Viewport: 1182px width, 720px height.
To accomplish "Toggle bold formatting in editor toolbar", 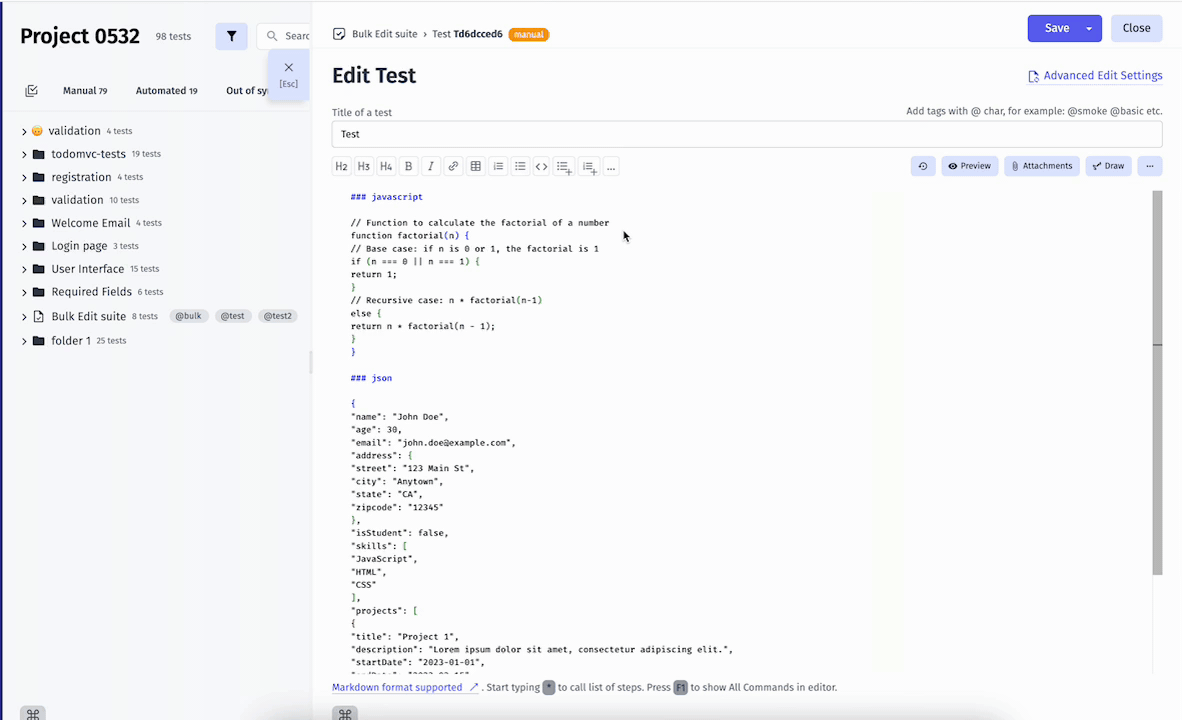I will pyautogui.click(x=409, y=167).
